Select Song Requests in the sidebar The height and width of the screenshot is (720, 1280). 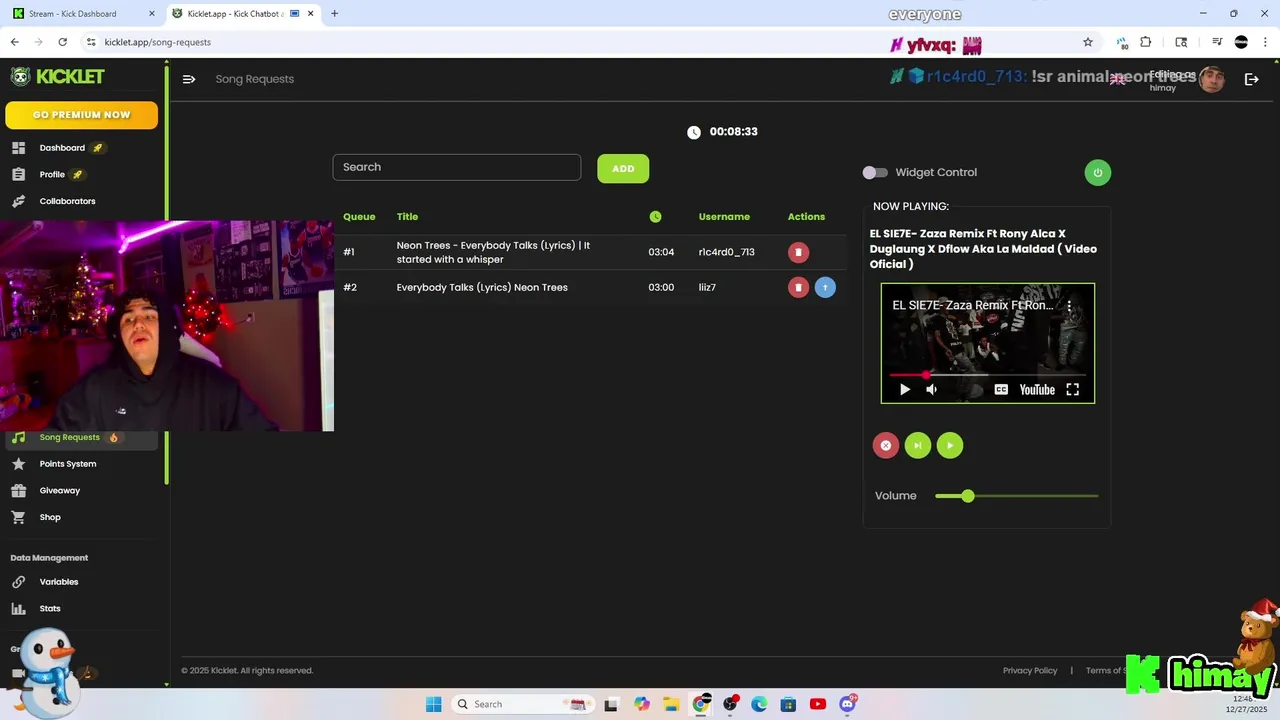coord(80,438)
